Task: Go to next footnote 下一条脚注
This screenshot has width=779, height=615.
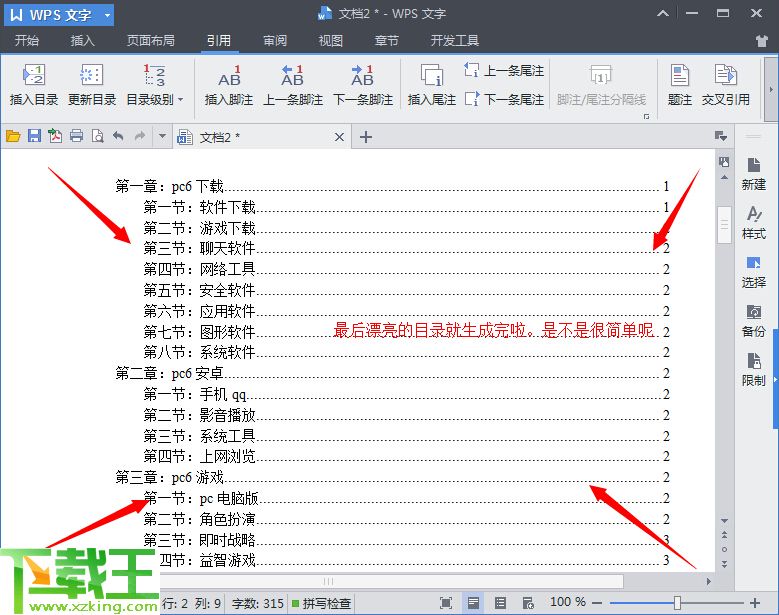Action: [x=363, y=85]
